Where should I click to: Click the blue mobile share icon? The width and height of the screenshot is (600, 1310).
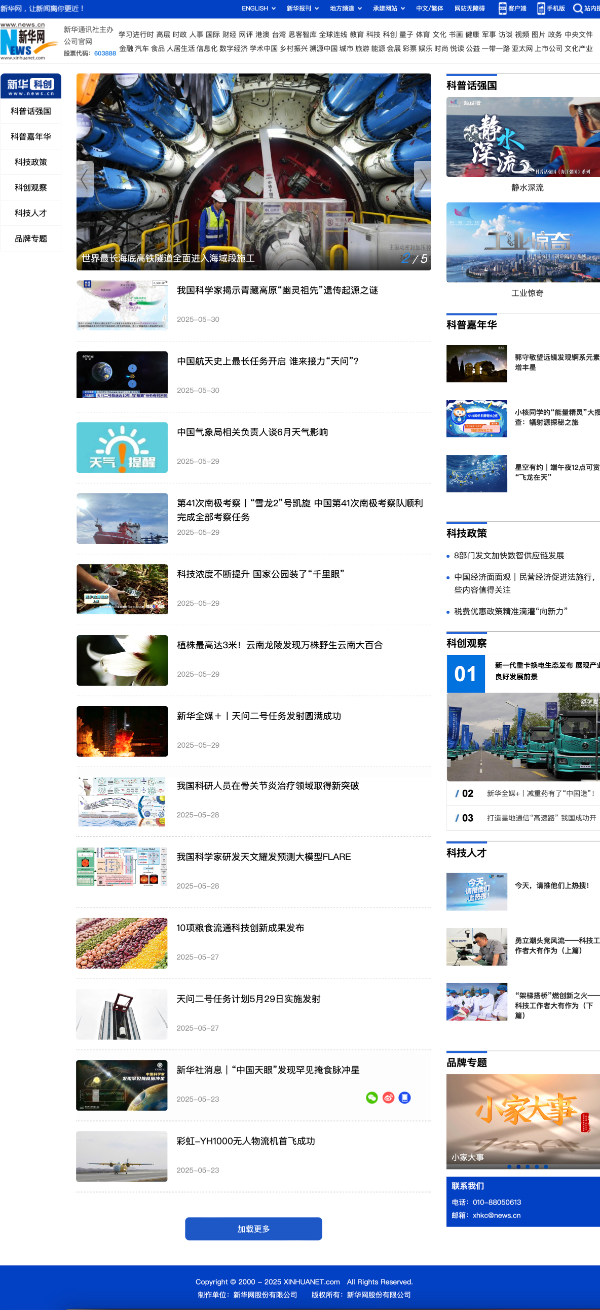pos(404,1097)
